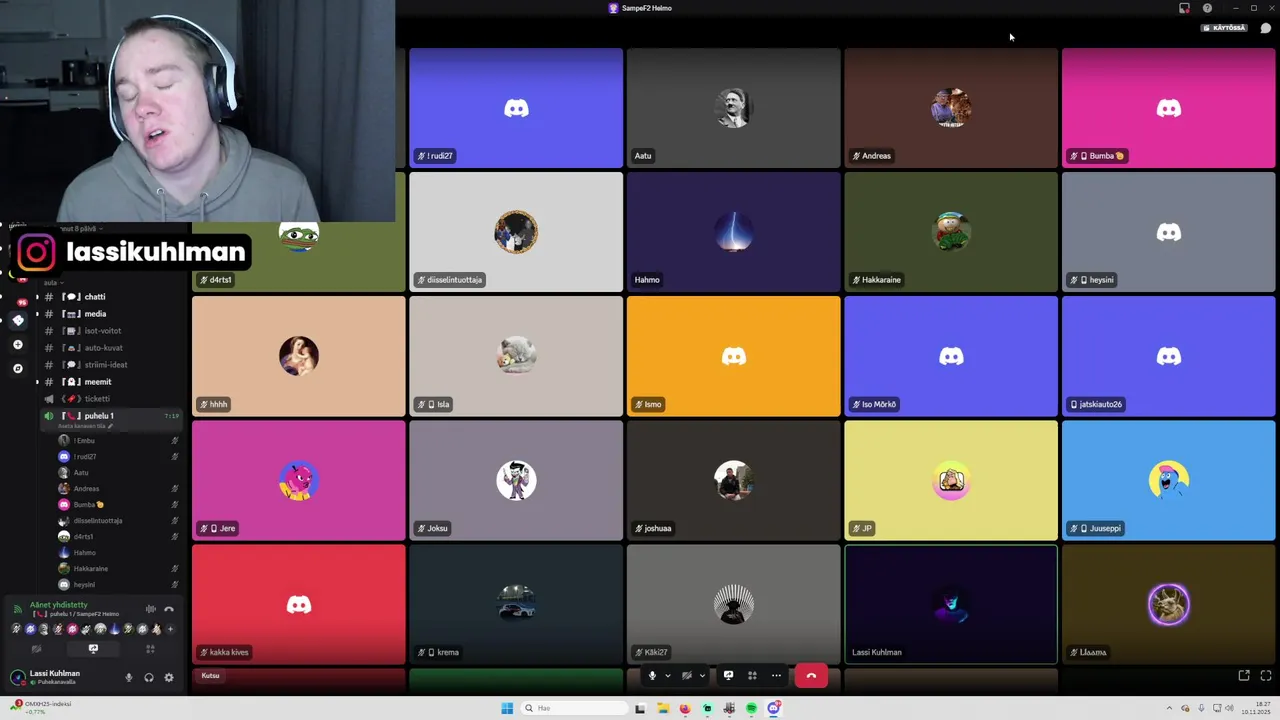Enter fullscreen call view
Screen dimensions: 1280x720
pos(1266,676)
